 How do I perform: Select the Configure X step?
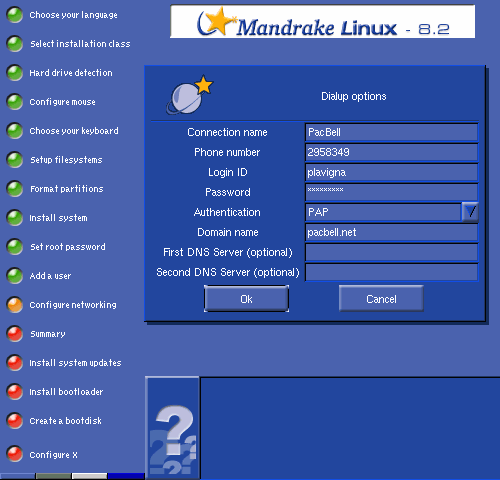[53, 455]
